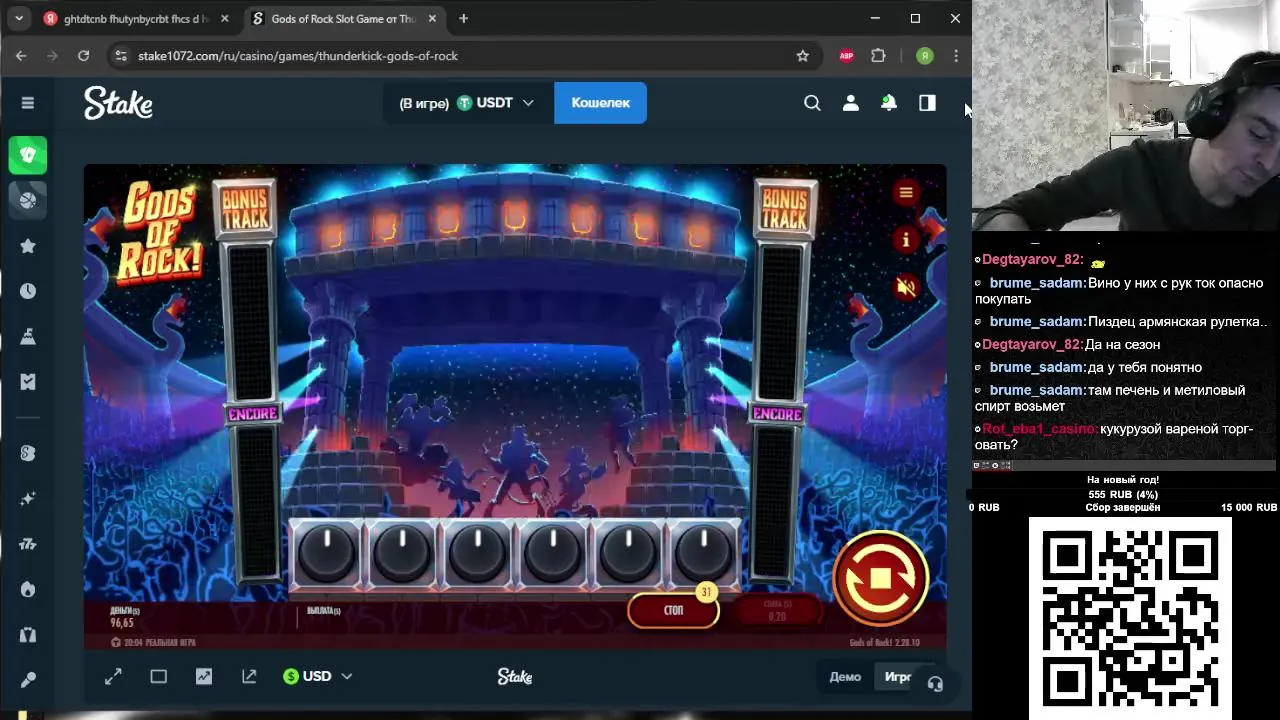The height and width of the screenshot is (720, 1280).
Task: Open the notifications bell icon
Action: pos(888,103)
